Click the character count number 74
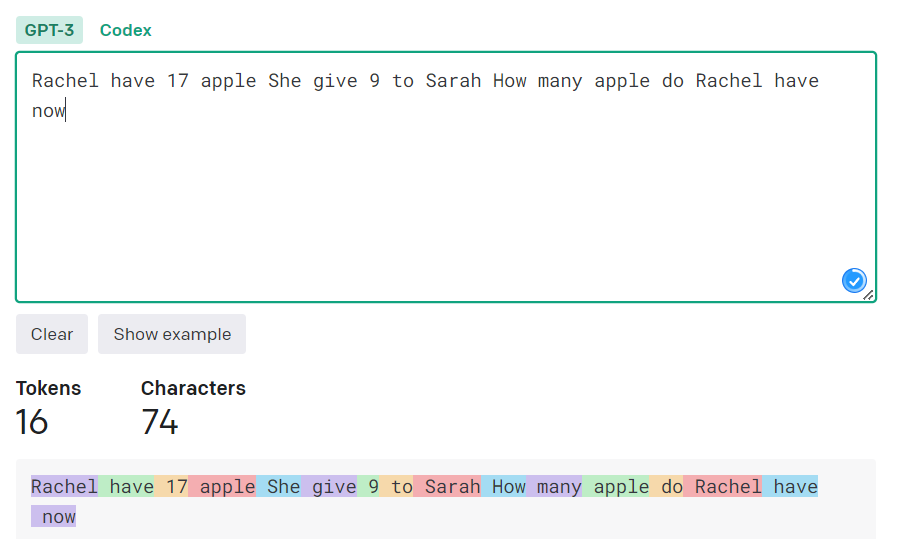 click(159, 423)
